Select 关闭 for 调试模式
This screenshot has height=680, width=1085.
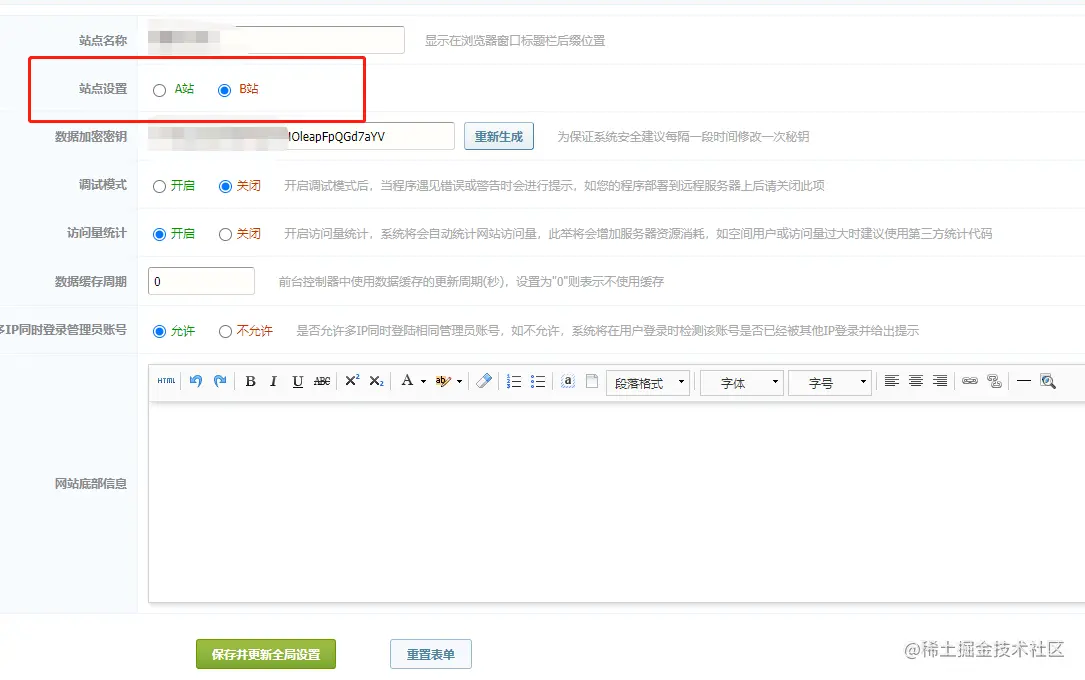[x=225, y=187]
